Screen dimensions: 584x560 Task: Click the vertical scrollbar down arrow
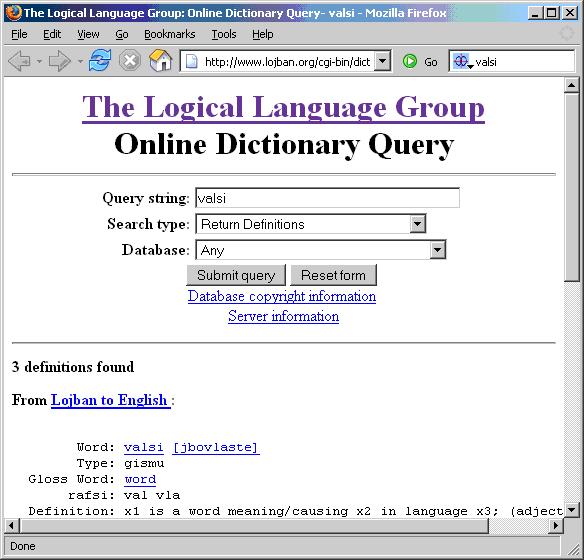pos(572,510)
